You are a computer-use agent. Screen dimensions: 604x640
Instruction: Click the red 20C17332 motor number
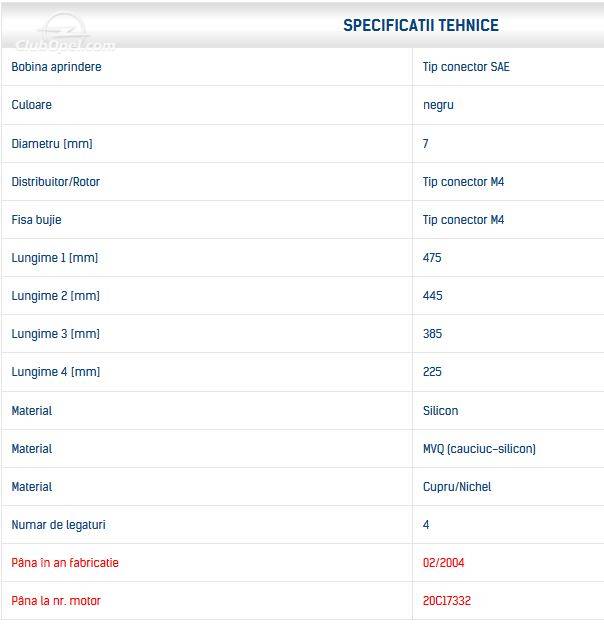point(447,601)
